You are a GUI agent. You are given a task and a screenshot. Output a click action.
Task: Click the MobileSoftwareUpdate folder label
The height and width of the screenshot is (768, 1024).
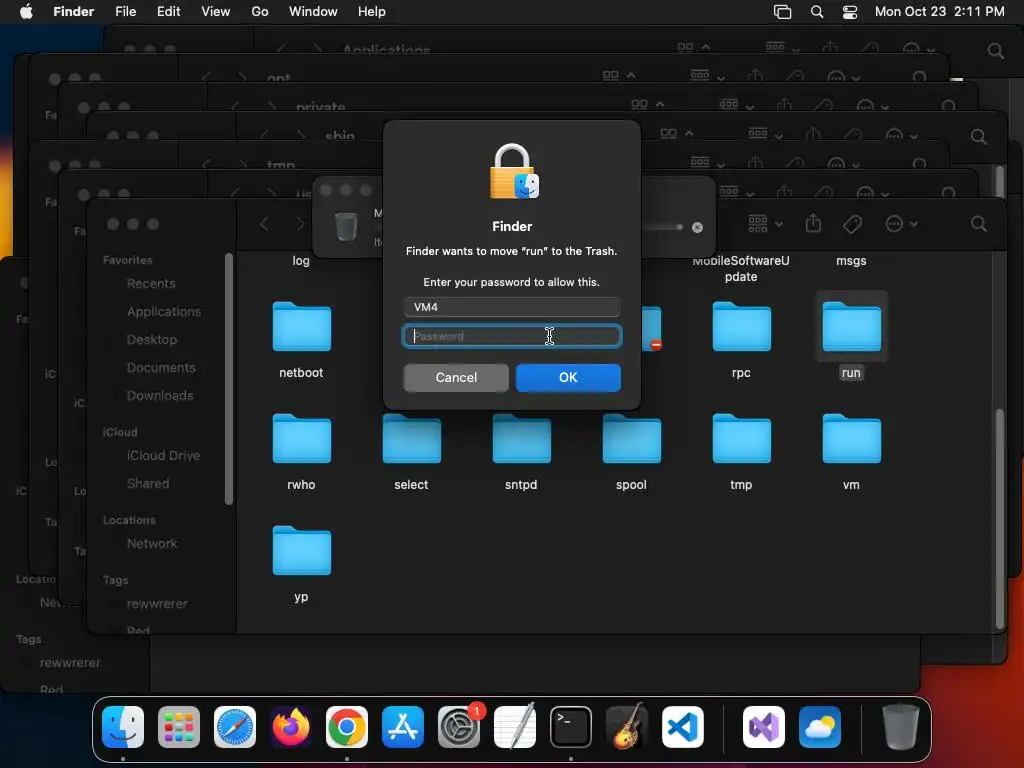pos(741,268)
